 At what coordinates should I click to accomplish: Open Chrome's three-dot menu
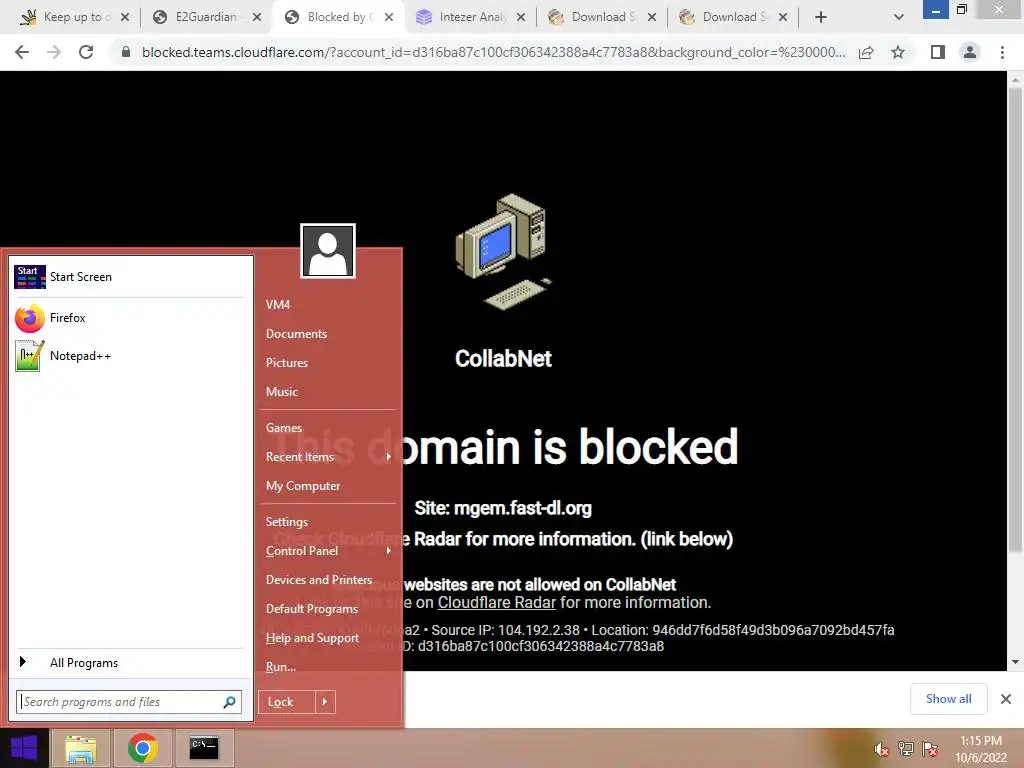click(1002, 52)
